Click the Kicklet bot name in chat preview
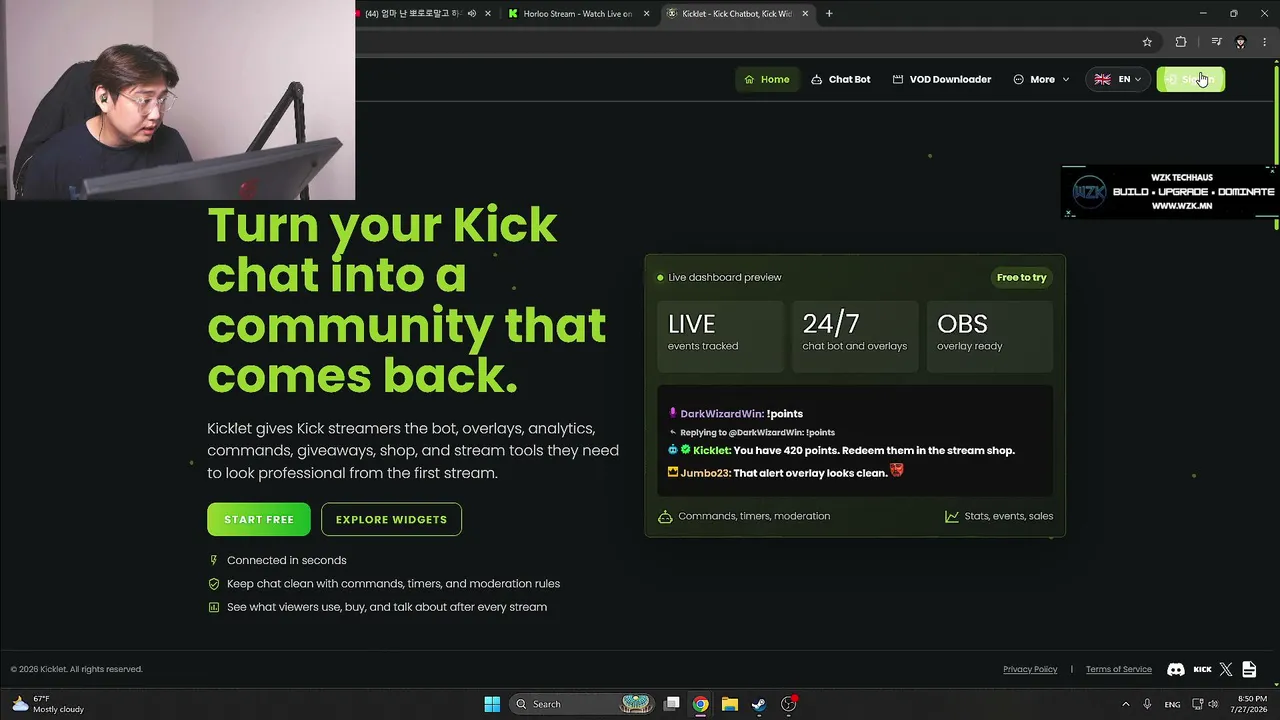The image size is (1280, 720). (712, 450)
